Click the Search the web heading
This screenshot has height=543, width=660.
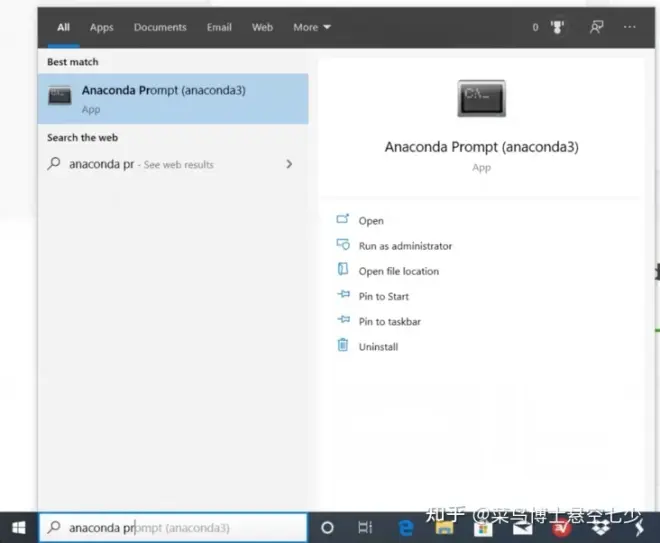[x=82, y=138]
